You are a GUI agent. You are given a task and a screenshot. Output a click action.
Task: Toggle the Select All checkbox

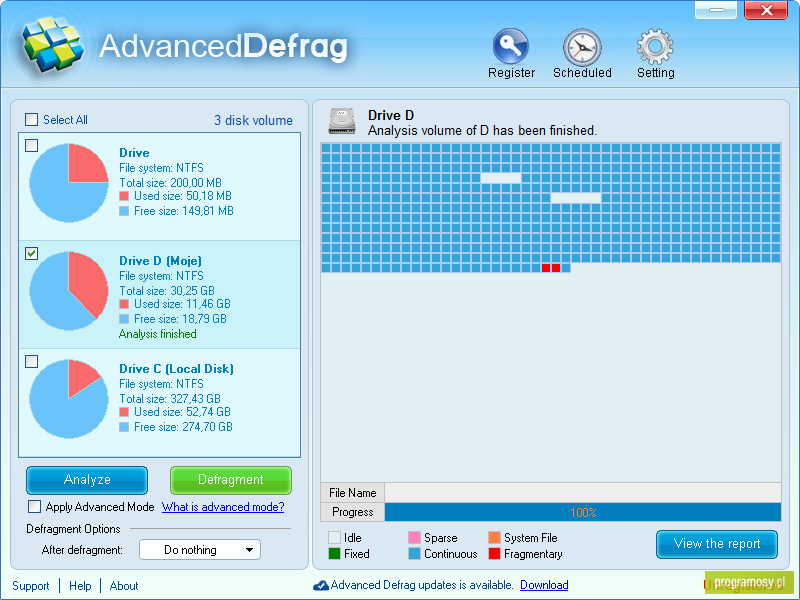[32, 119]
